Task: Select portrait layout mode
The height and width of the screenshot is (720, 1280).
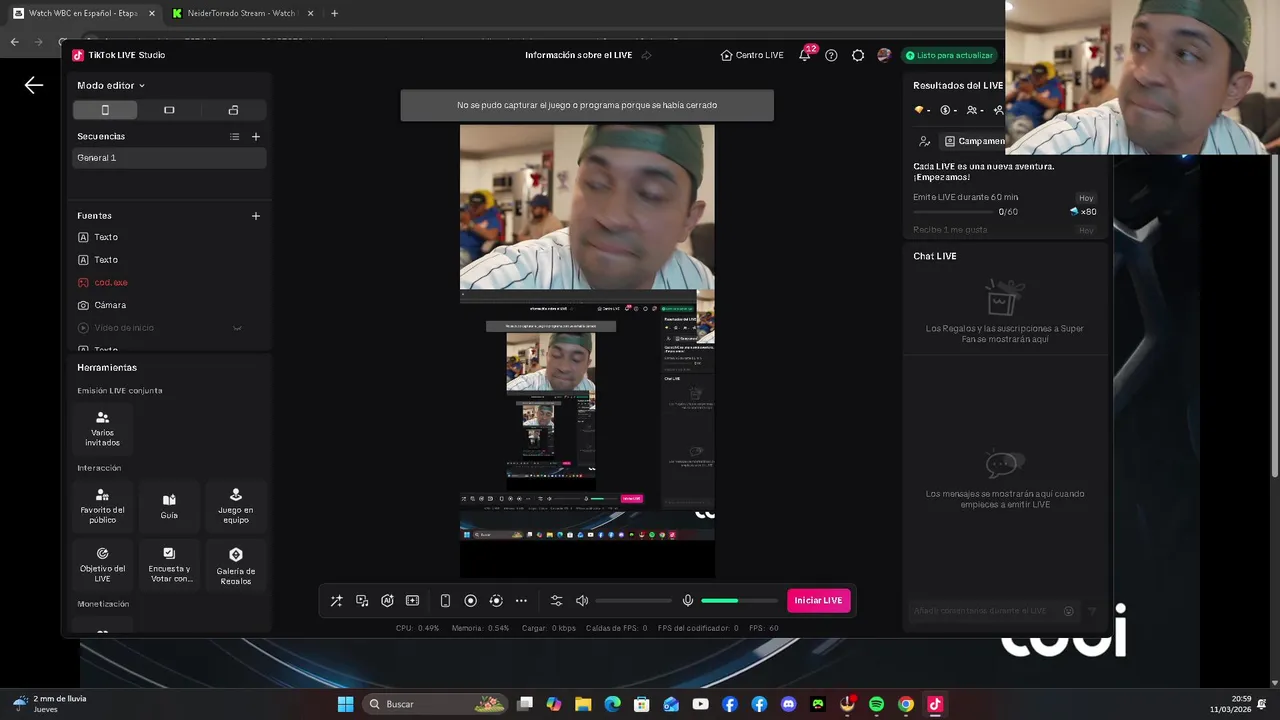Action: [105, 110]
